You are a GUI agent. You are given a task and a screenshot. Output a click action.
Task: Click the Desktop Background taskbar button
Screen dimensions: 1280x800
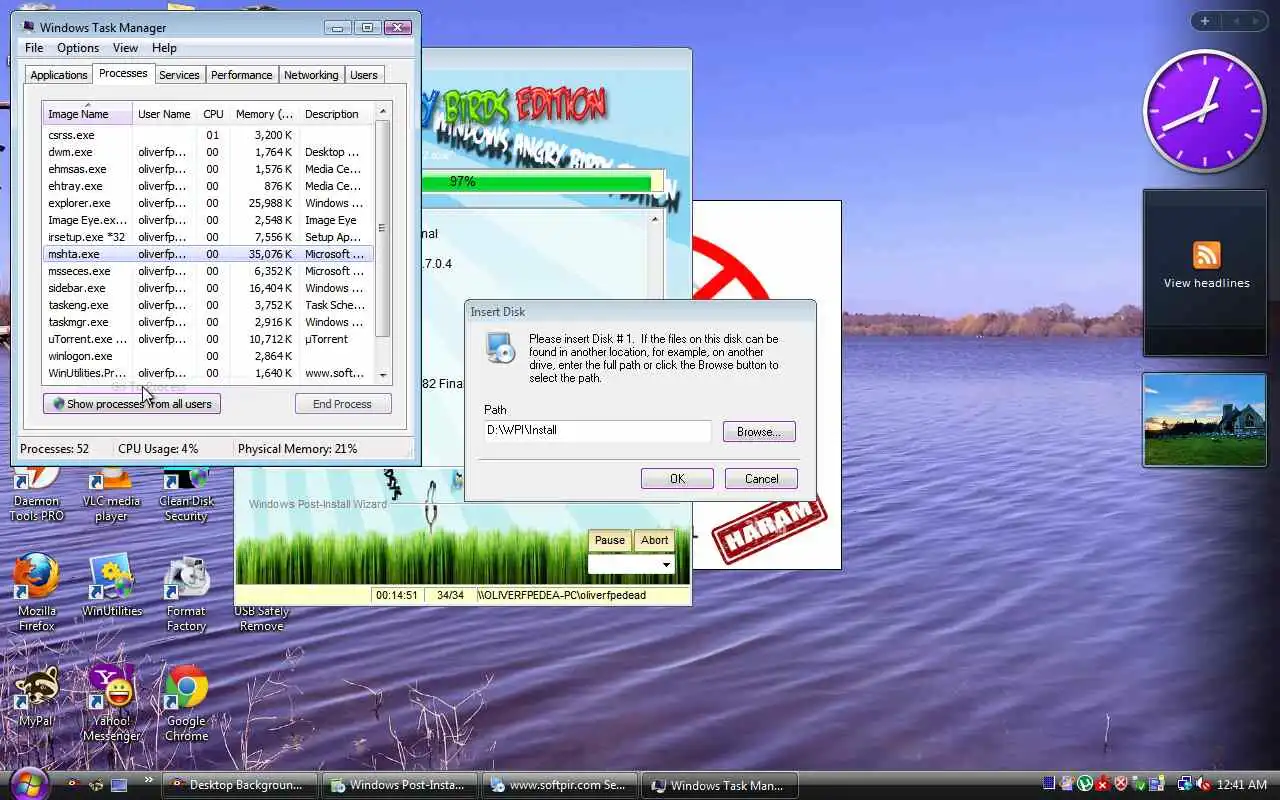click(x=240, y=785)
